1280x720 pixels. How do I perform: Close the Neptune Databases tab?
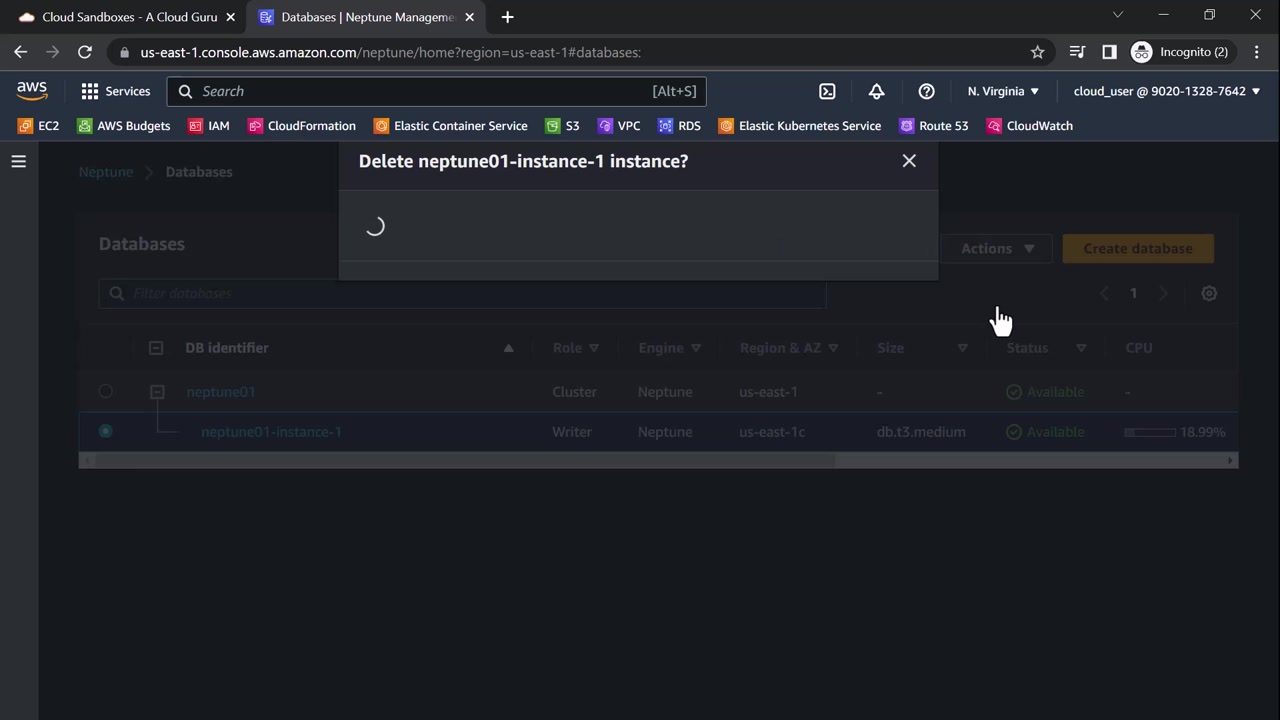[x=471, y=17]
